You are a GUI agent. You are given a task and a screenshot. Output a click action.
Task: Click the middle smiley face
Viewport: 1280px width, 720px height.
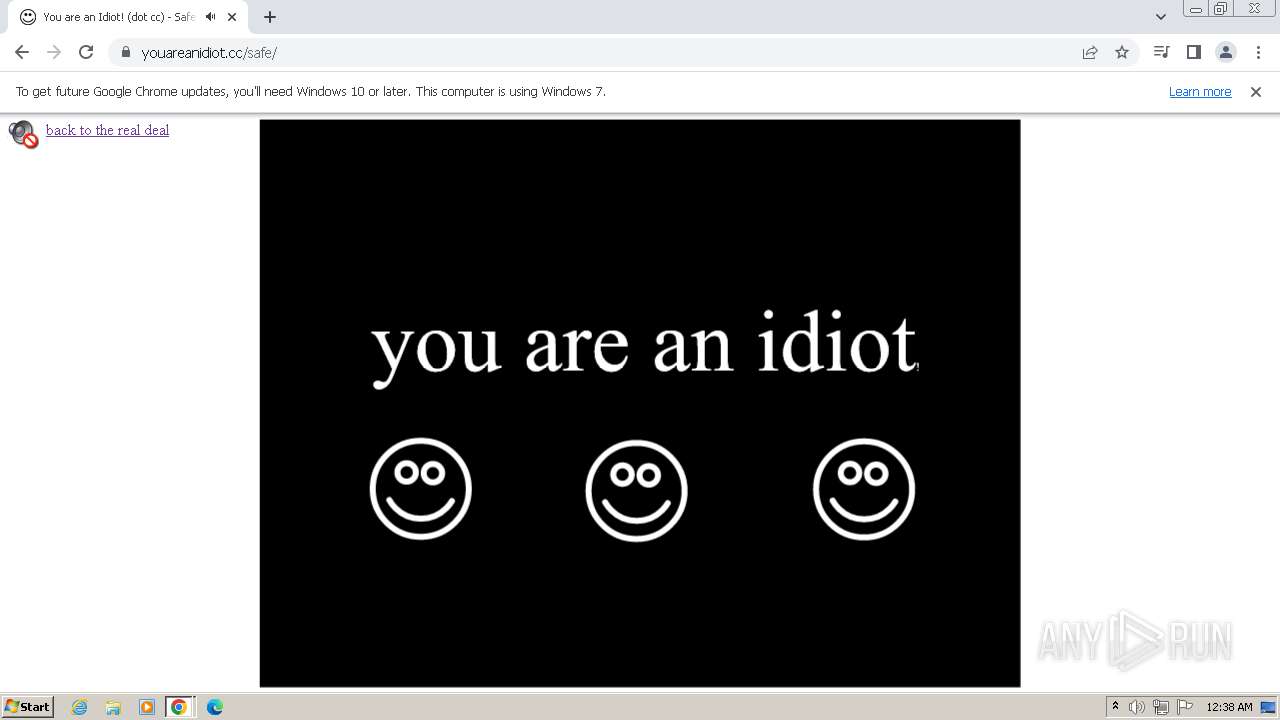(x=636, y=490)
